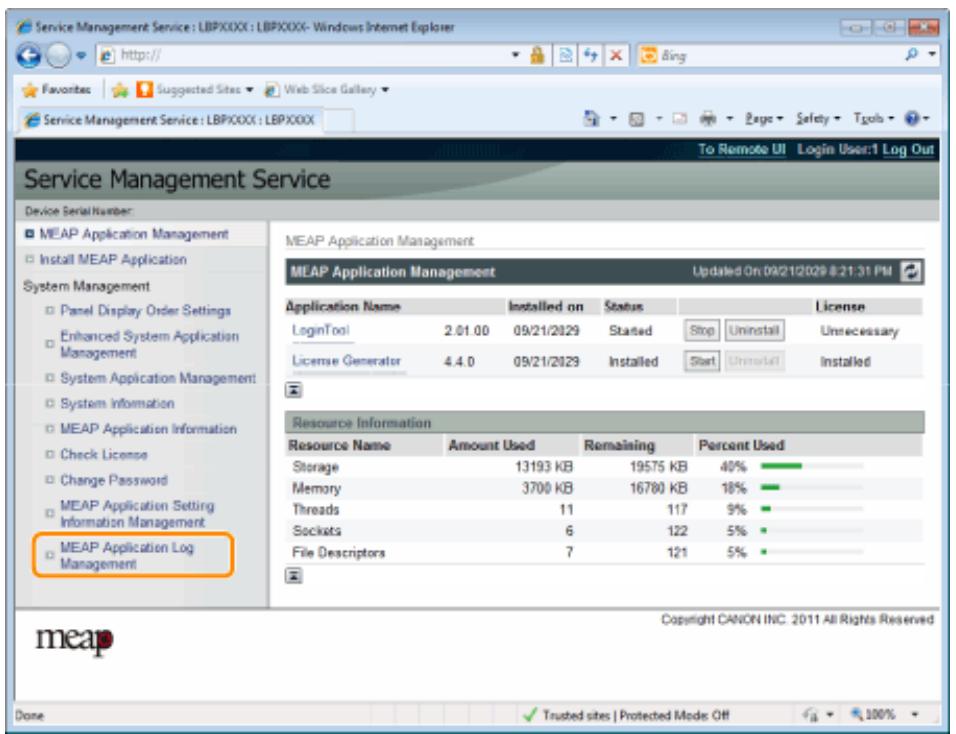Click the empty New Tab button
The width and height of the screenshot is (956, 734).
coord(339,120)
